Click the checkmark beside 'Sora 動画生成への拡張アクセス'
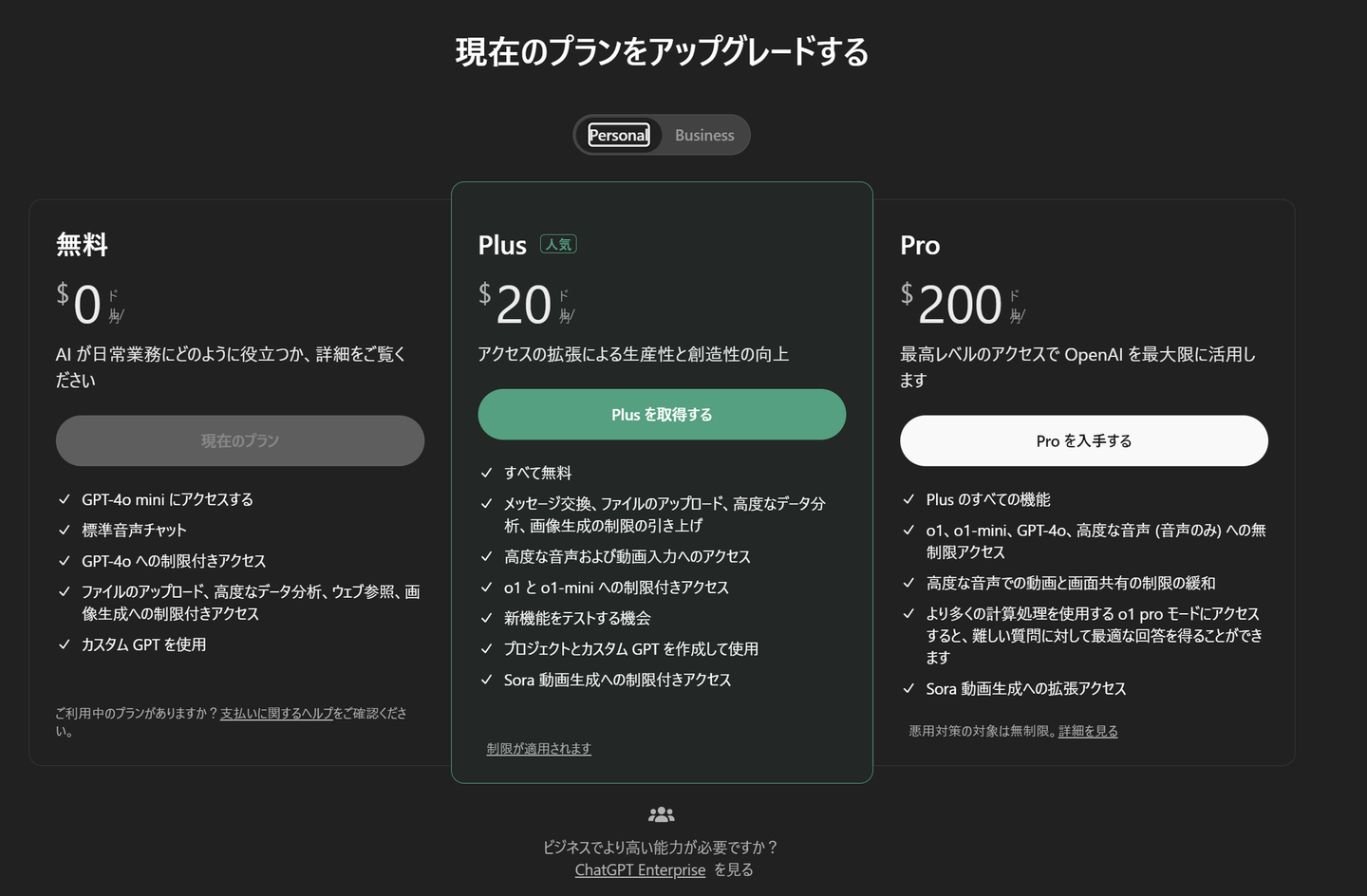The image size is (1367, 896). point(908,688)
